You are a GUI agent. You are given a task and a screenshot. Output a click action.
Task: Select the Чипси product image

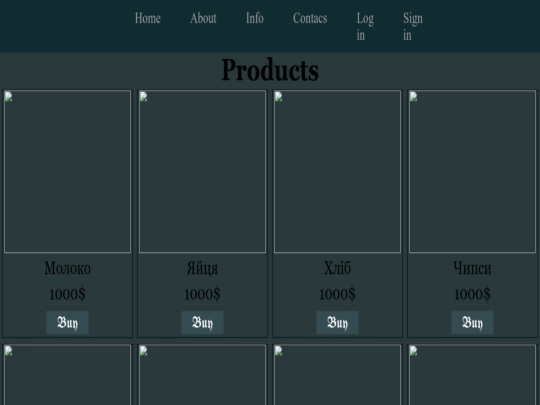coord(472,172)
